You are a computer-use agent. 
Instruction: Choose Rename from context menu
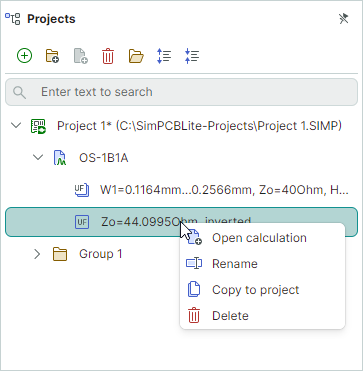(262, 264)
